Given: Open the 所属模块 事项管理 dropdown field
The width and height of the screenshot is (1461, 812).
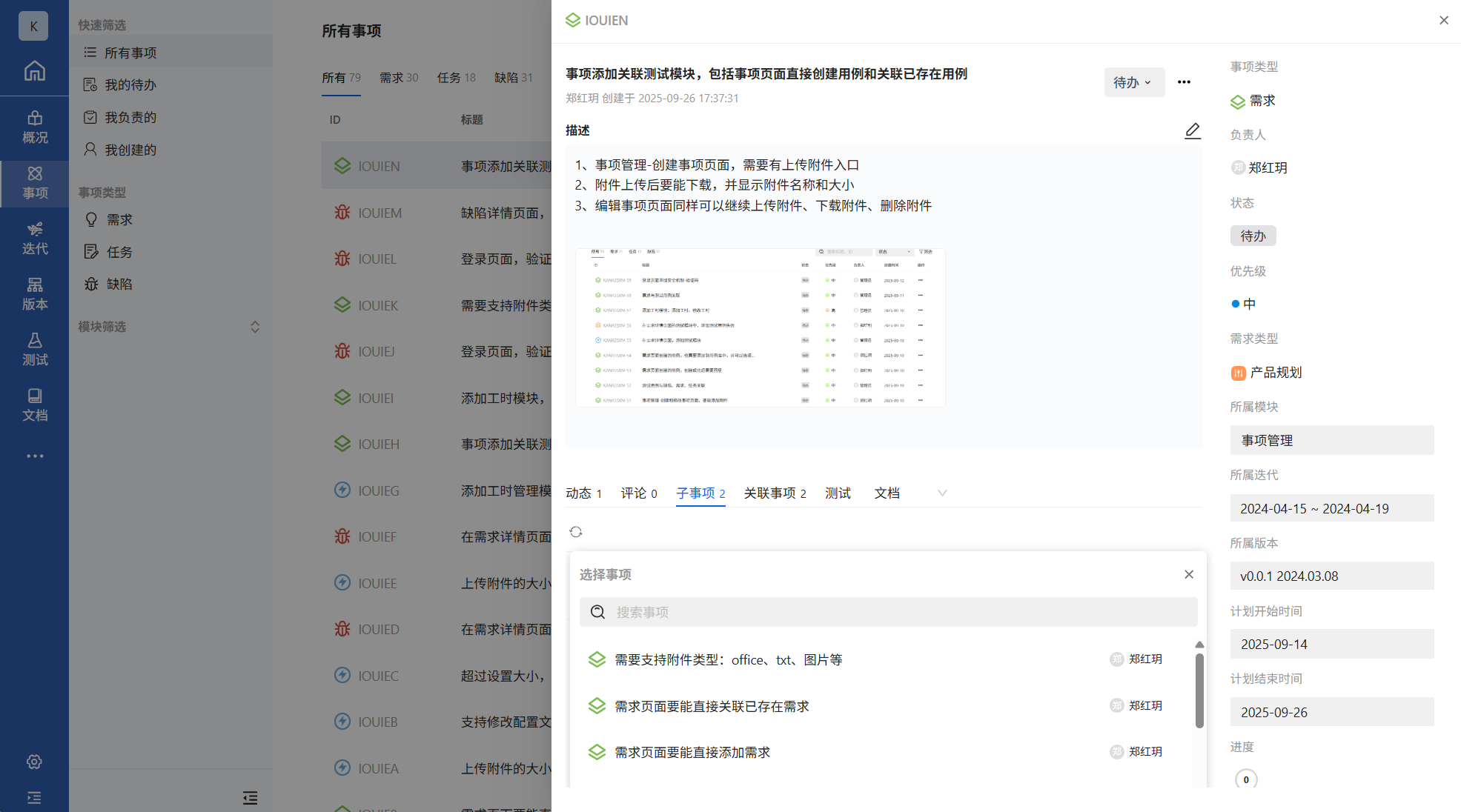Looking at the screenshot, I should click(1331, 440).
